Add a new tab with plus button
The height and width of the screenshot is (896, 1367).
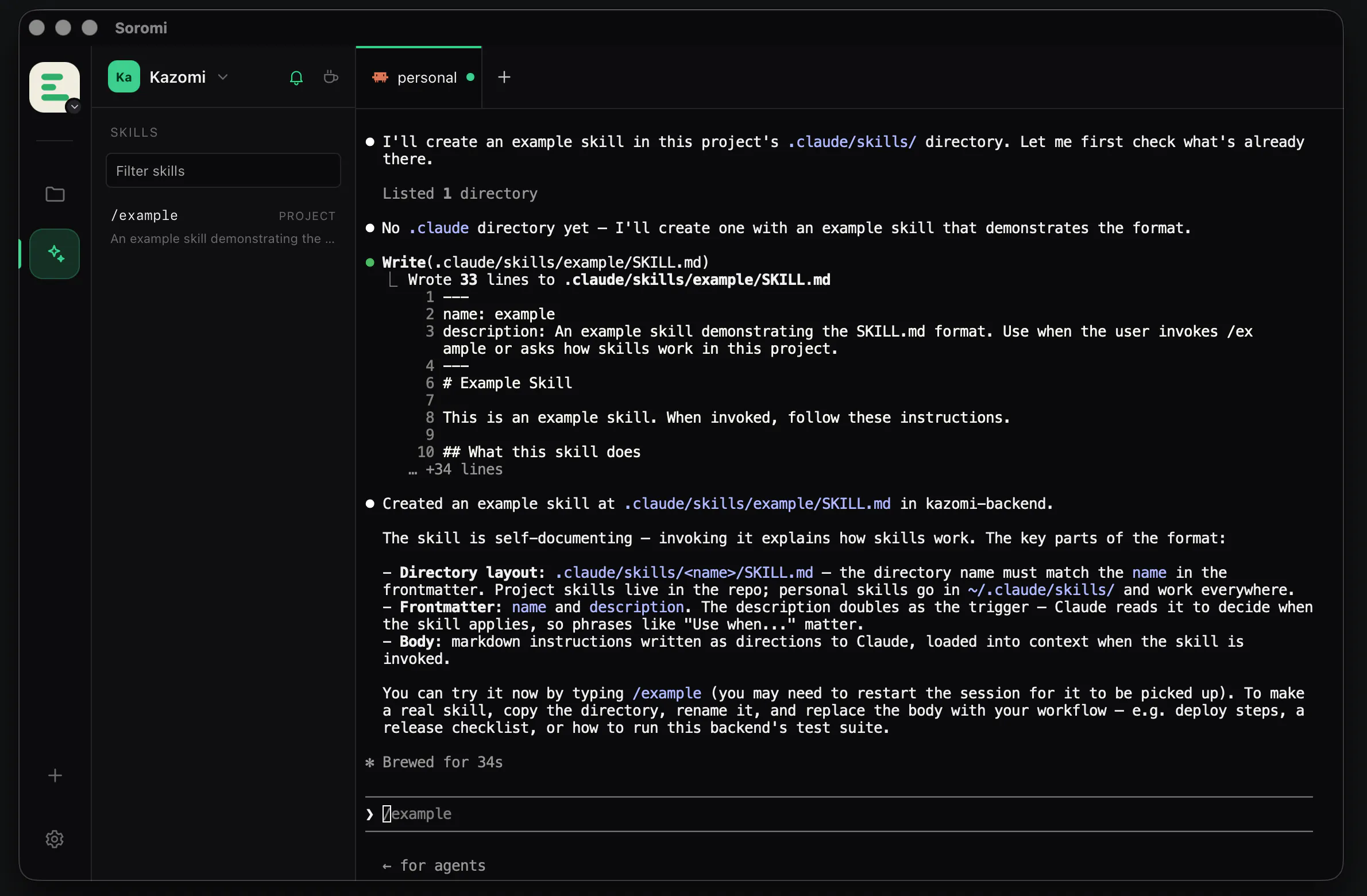coord(504,77)
